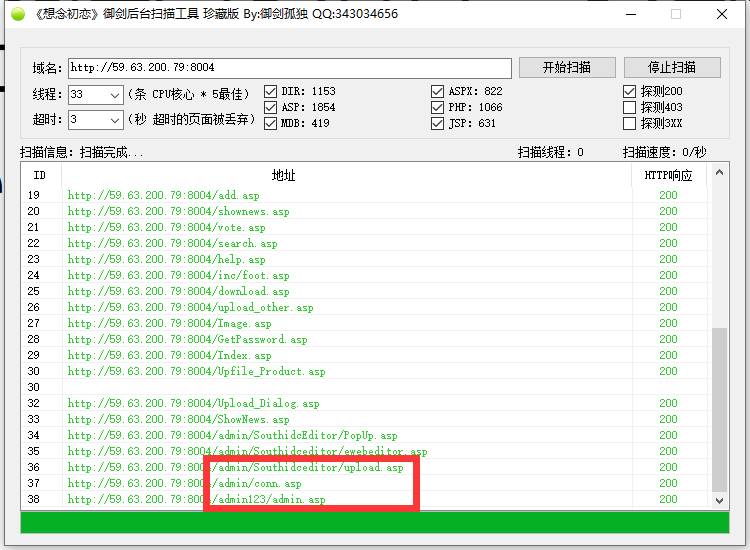The width and height of the screenshot is (750, 550).
Task: Click the 扫描信息 status text
Action: point(82,153)
